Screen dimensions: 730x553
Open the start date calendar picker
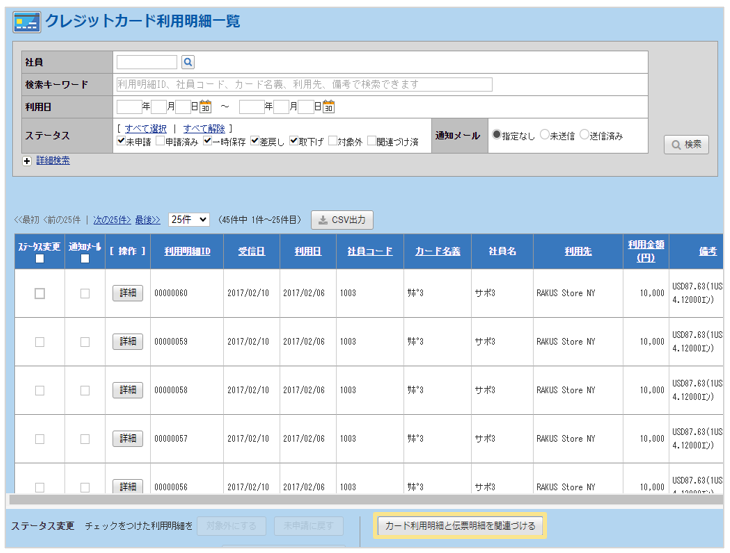205,107
